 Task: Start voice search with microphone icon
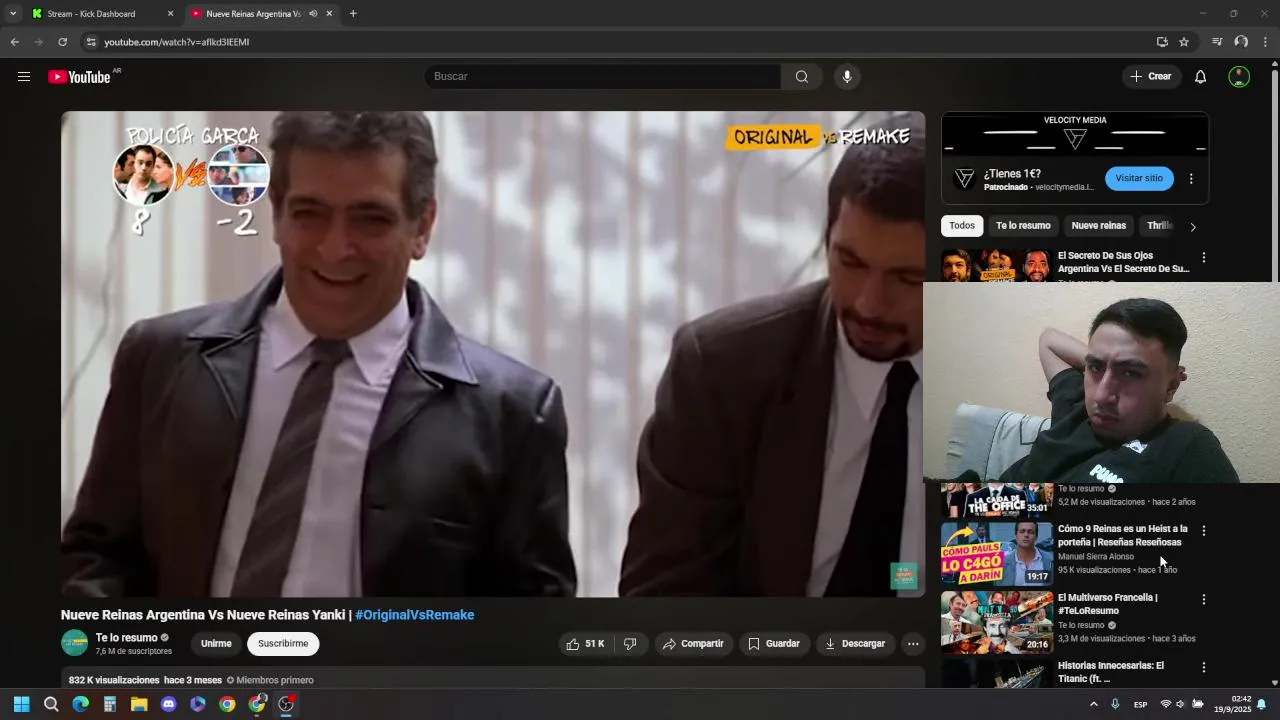pos(847,77)
